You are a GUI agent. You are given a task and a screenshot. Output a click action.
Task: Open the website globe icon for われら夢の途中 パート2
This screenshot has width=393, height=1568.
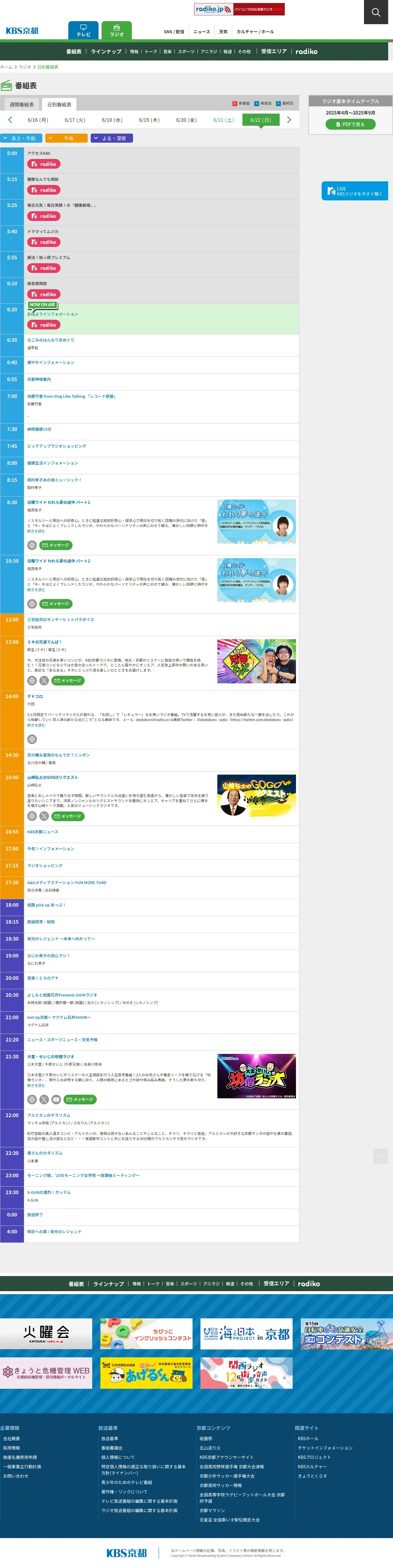point(32,604)
